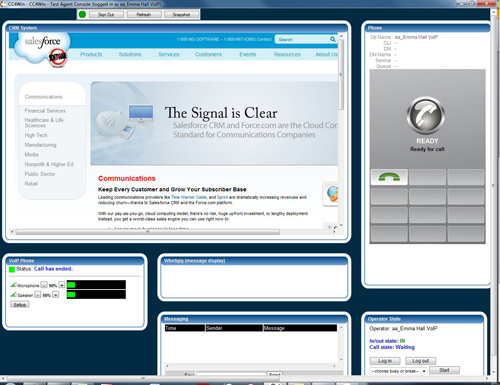Click the Log out operator button
This screenshot has width=500, height=385.
(x=420, y=361)
